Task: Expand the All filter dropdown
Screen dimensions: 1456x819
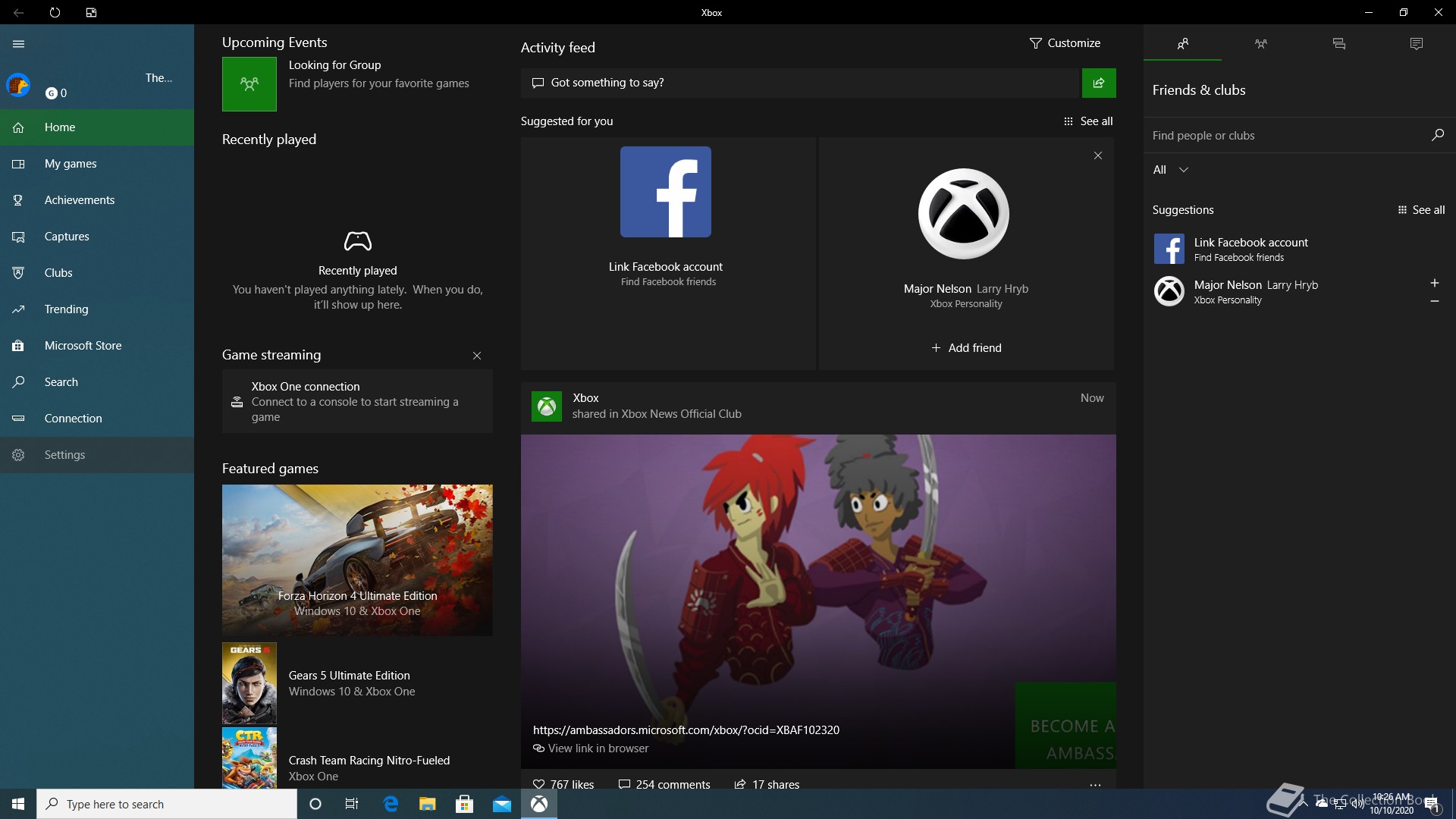Action: tap(1171, 170)
